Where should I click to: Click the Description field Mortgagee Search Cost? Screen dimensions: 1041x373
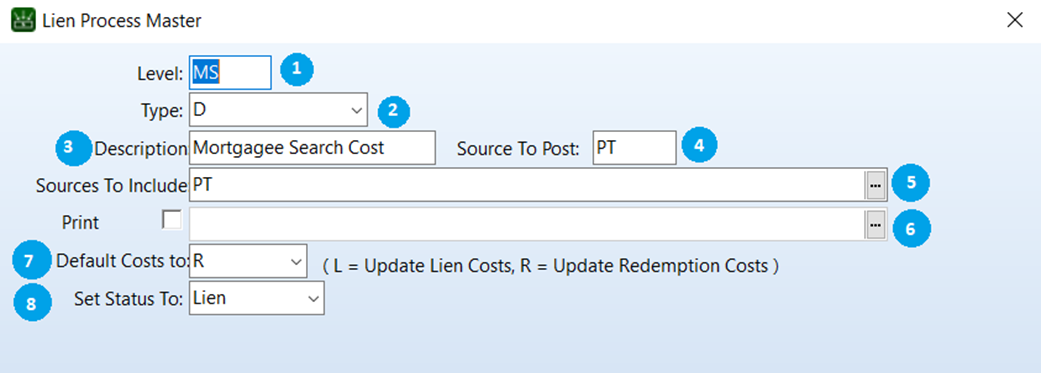coord(312,147)
